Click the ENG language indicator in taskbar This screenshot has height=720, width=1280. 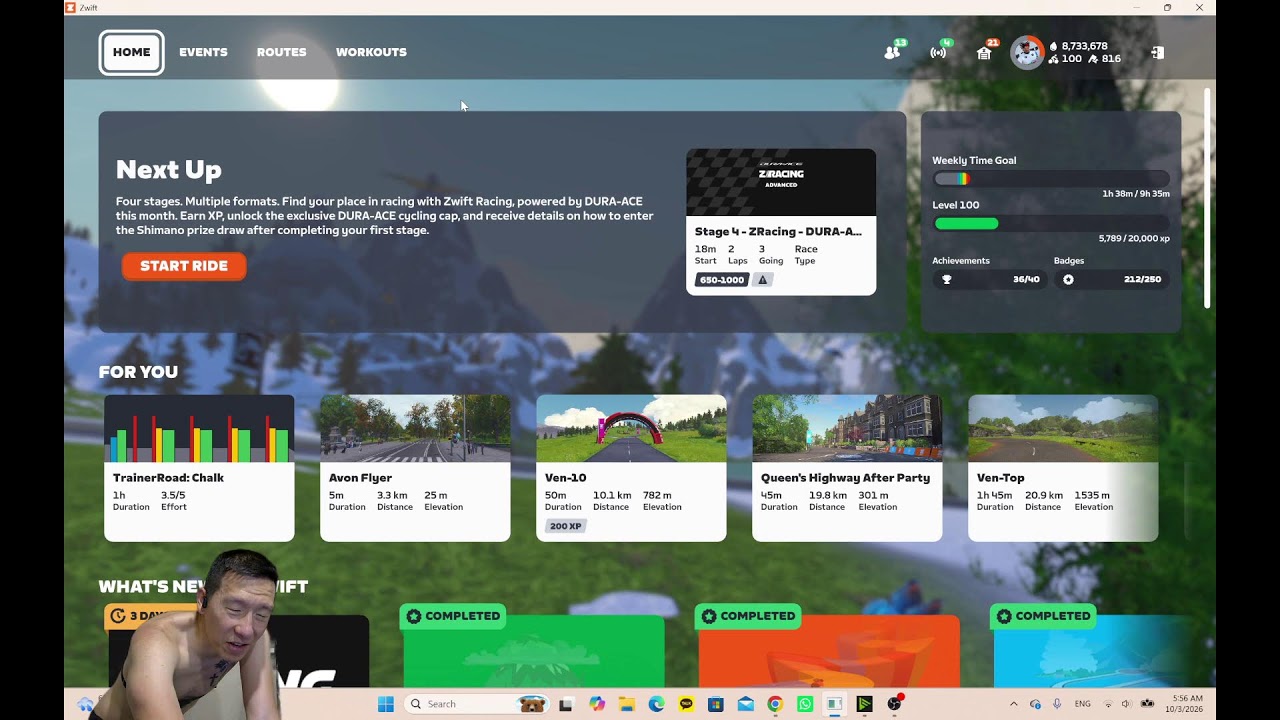point(1082,704)
